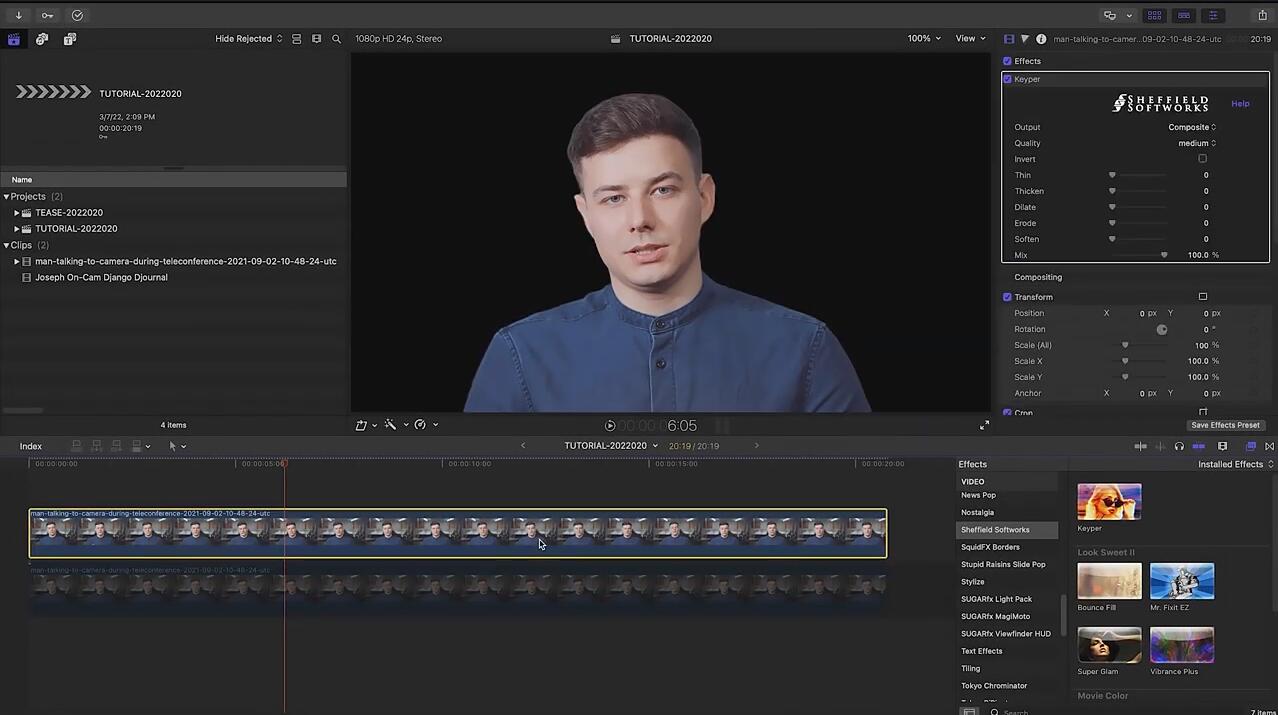Toggle audio skimming headphones icon
The width and height of the screenshot is (1278, 715).
pos(1179,446)
